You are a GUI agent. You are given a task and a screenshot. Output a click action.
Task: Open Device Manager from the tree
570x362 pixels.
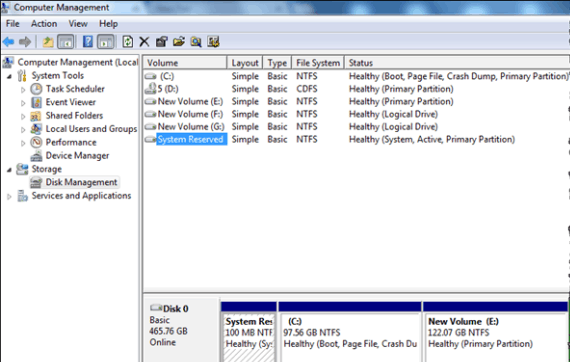pos(77,156)
